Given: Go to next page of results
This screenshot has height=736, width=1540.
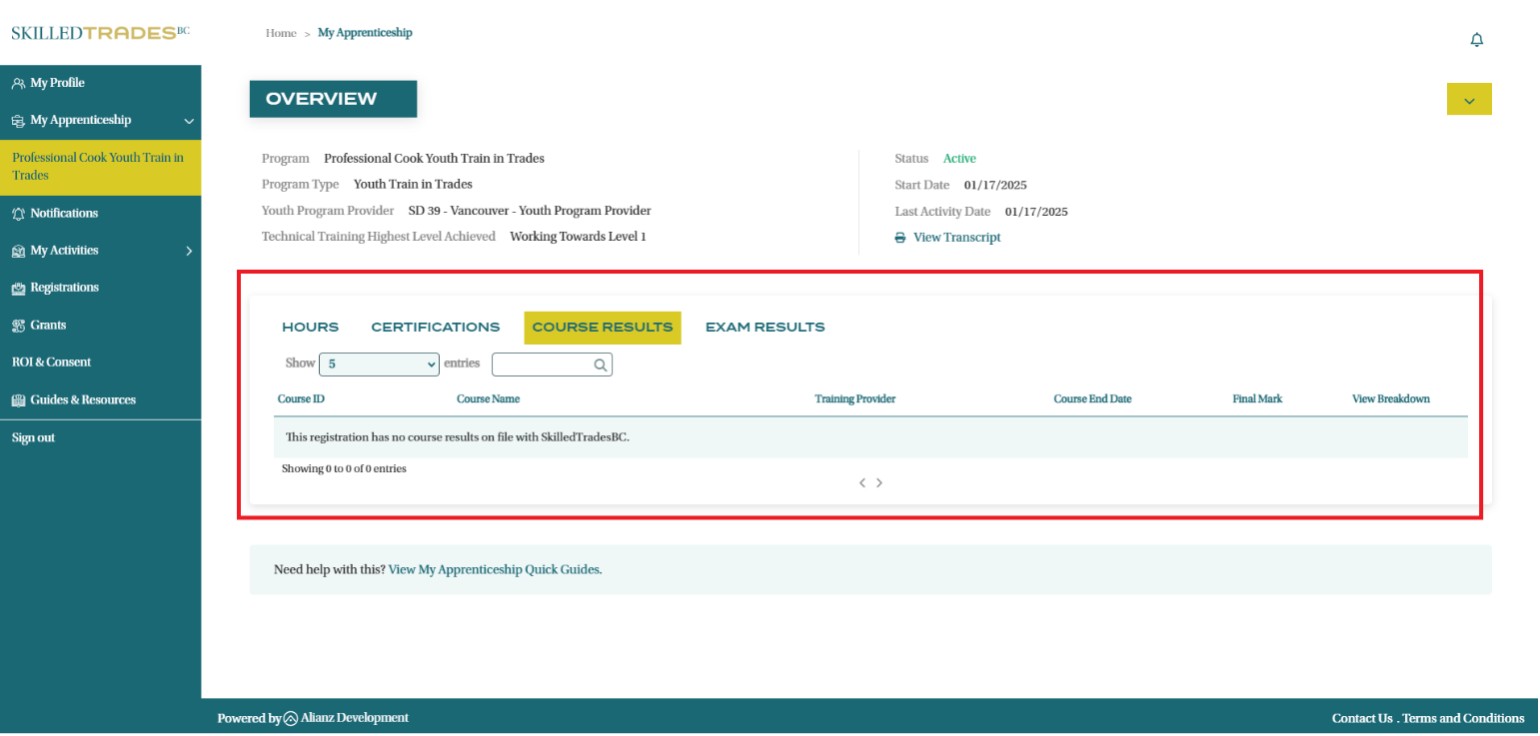Looking at the screenshot, I should point(879,483).
